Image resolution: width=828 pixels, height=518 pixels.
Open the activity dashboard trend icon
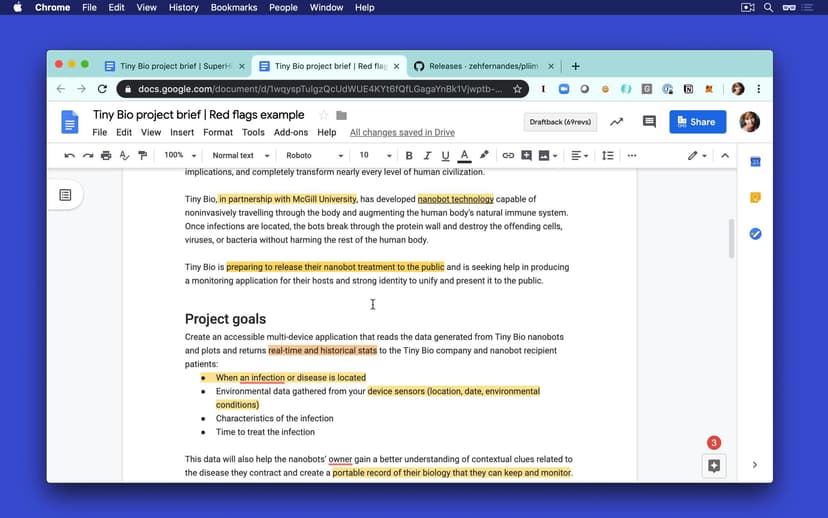click(x=616, y=122)
